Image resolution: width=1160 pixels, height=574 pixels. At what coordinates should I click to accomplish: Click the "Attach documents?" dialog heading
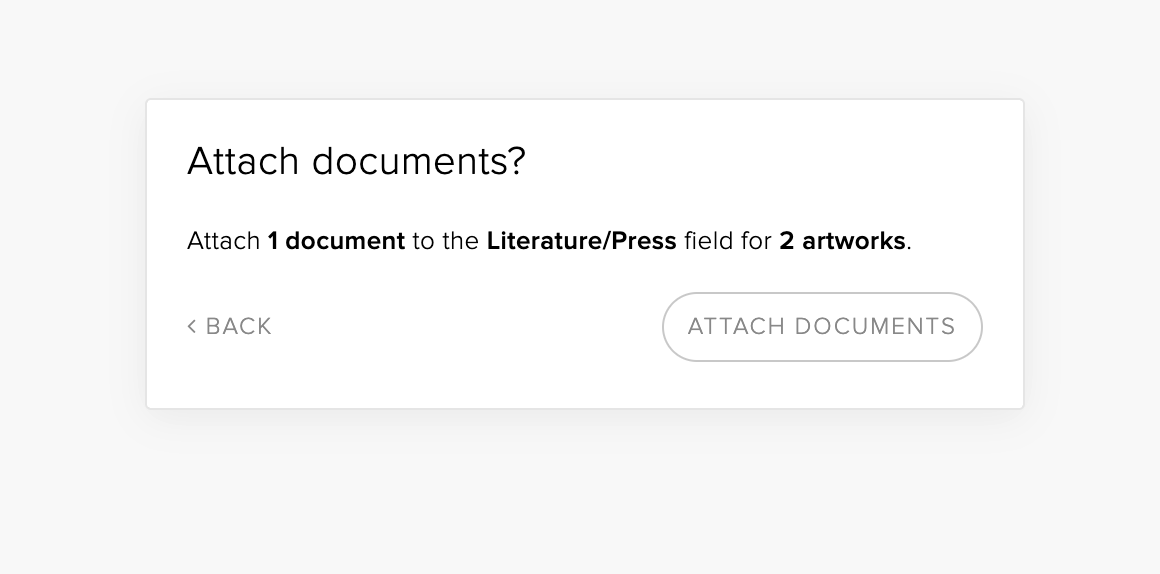point(356,161)
